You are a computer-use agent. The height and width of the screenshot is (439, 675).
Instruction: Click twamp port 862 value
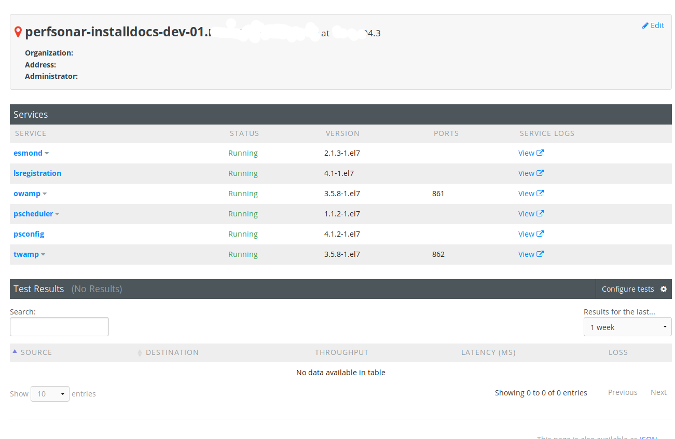tap(438, 254)
